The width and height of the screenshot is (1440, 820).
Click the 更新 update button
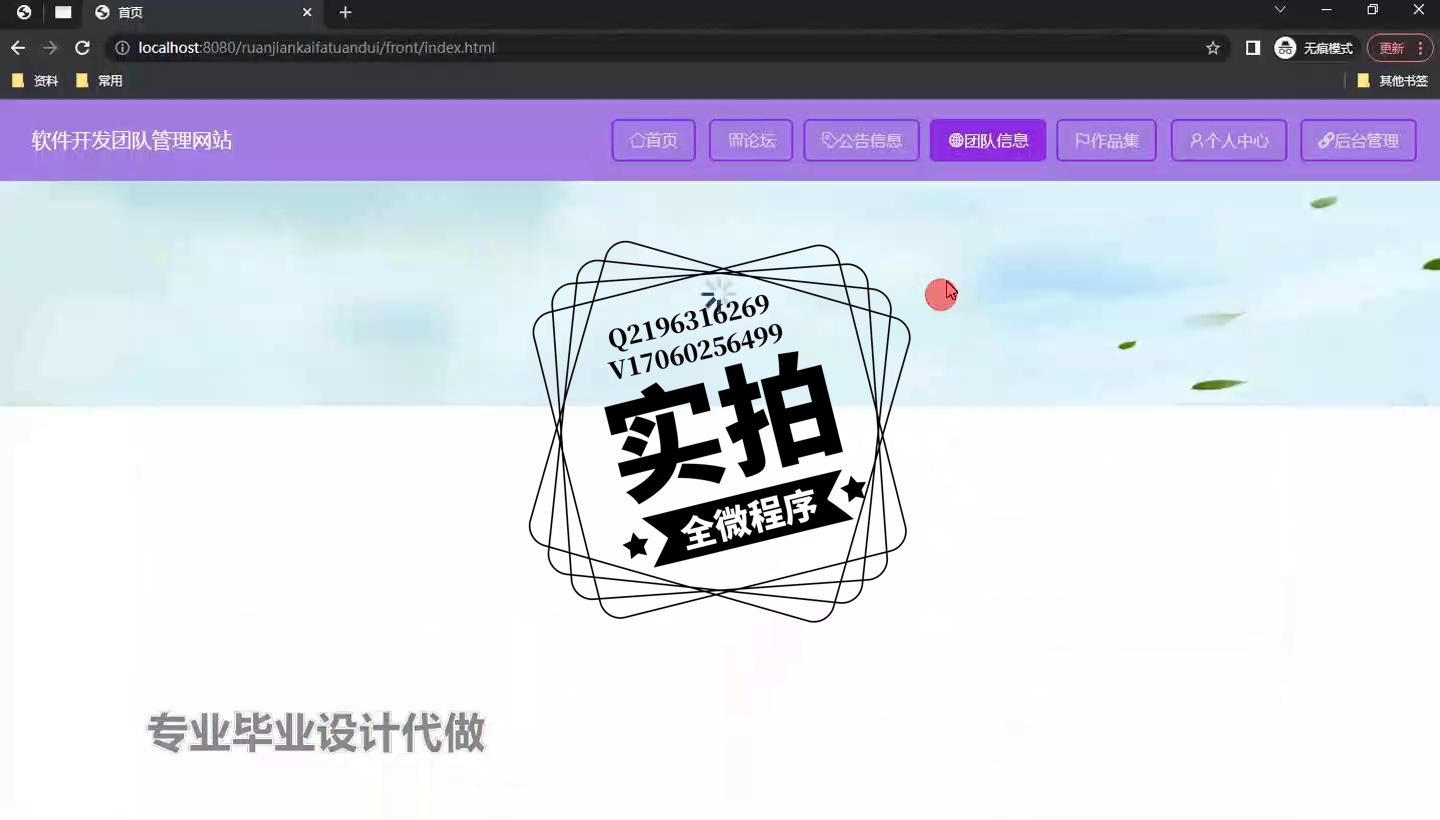[x=1391, y=48]
